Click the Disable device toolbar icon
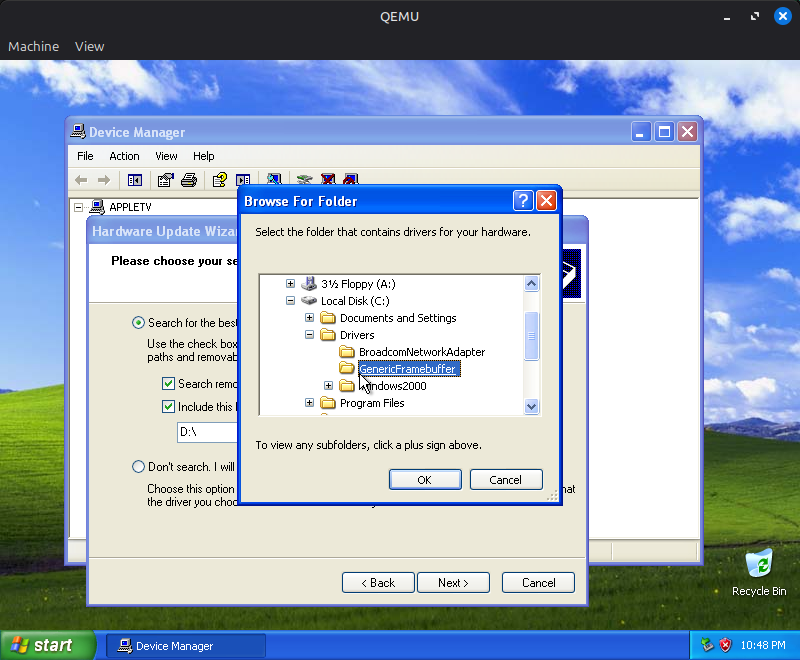The image size is (800, 660). pyautogui.click(x=350, y=179)
